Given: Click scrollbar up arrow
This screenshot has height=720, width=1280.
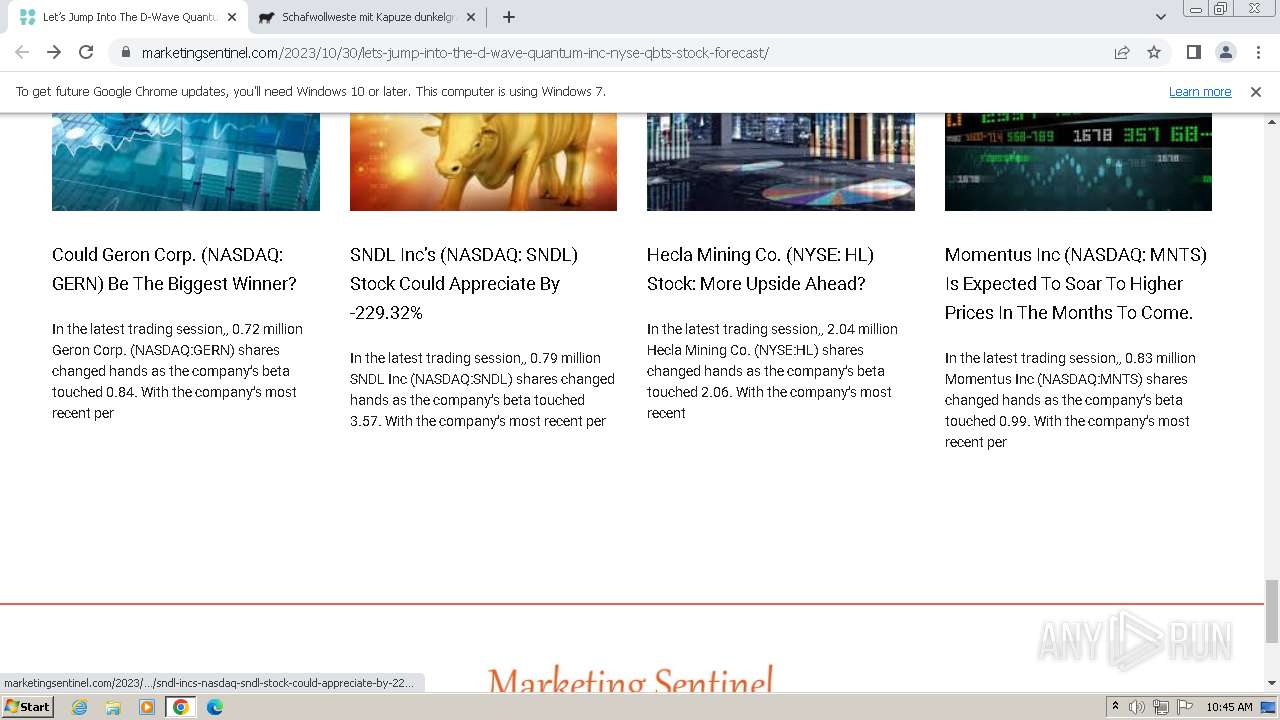Looking at the screenshot, I should [x=1272, y=120].
